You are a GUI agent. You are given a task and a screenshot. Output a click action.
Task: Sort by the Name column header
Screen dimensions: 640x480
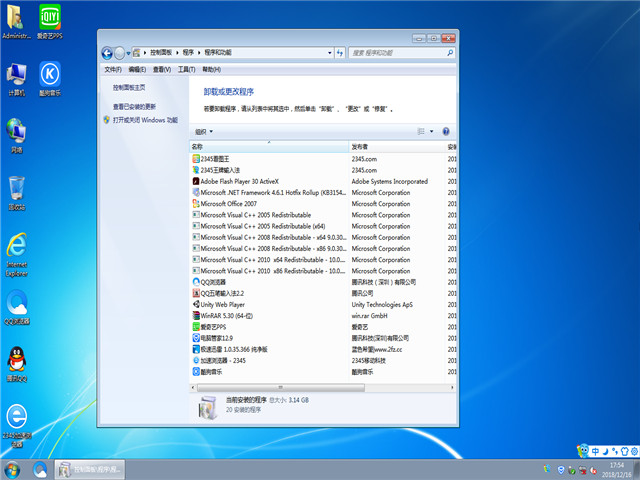point(269,147)
